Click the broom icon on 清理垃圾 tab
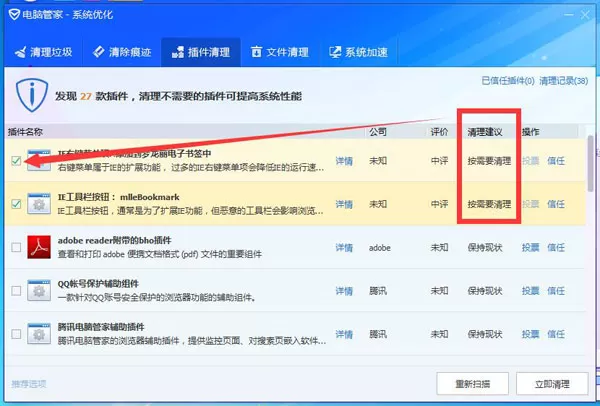The image size is (600, 406). pyautogui.click(x=21, y=52)
